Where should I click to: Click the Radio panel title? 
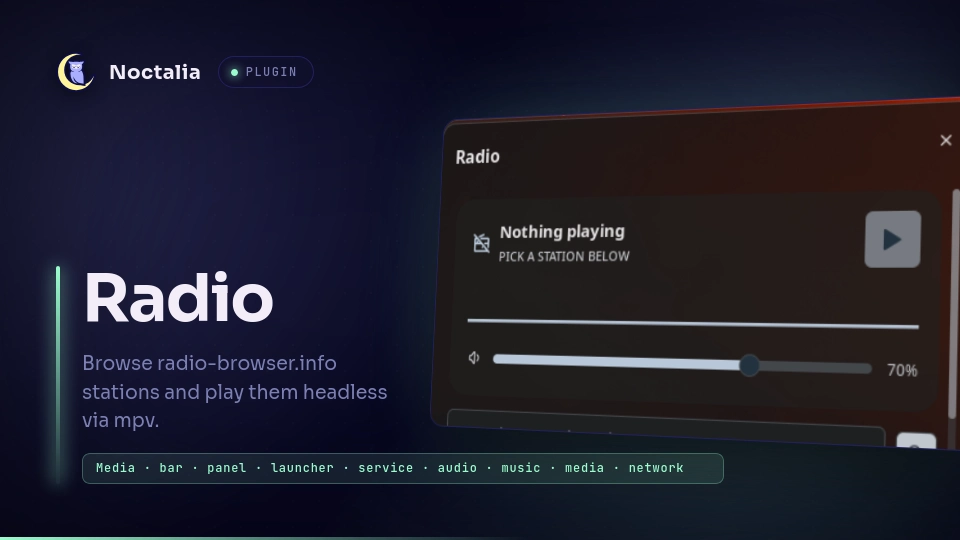[x=478, y=157]
